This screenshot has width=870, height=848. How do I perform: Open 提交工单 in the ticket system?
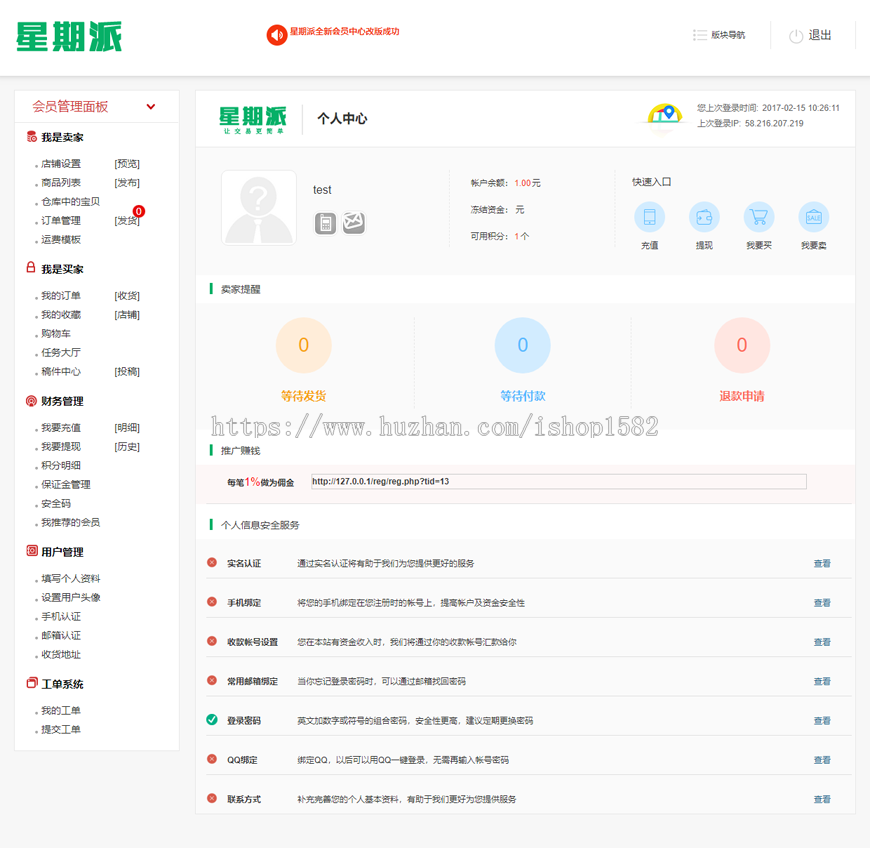[x=61, y=730]
